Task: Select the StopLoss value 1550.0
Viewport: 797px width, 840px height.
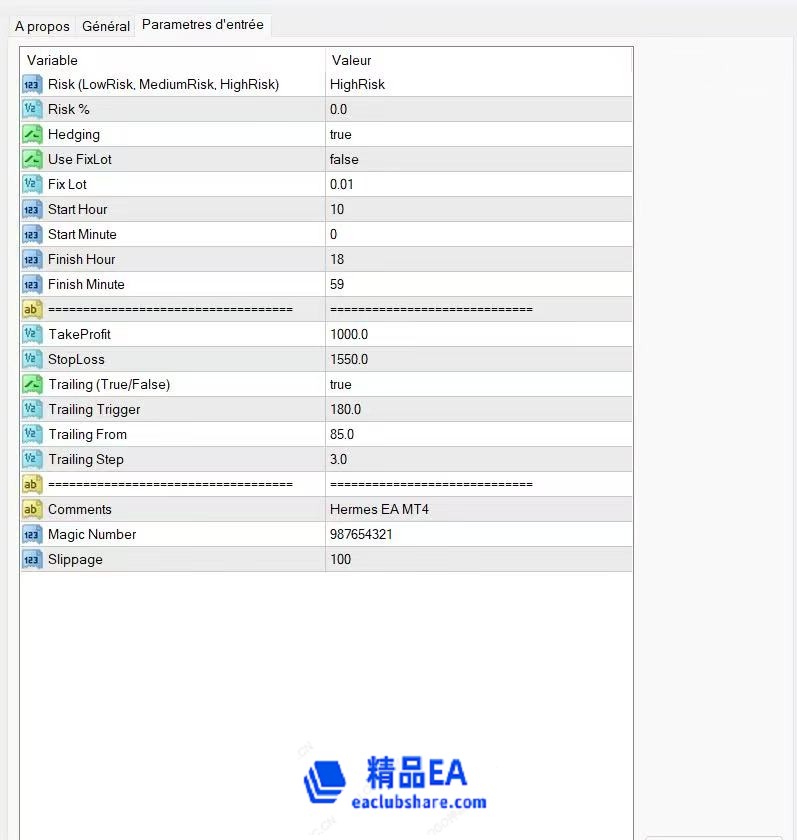Action: (479, 359)
